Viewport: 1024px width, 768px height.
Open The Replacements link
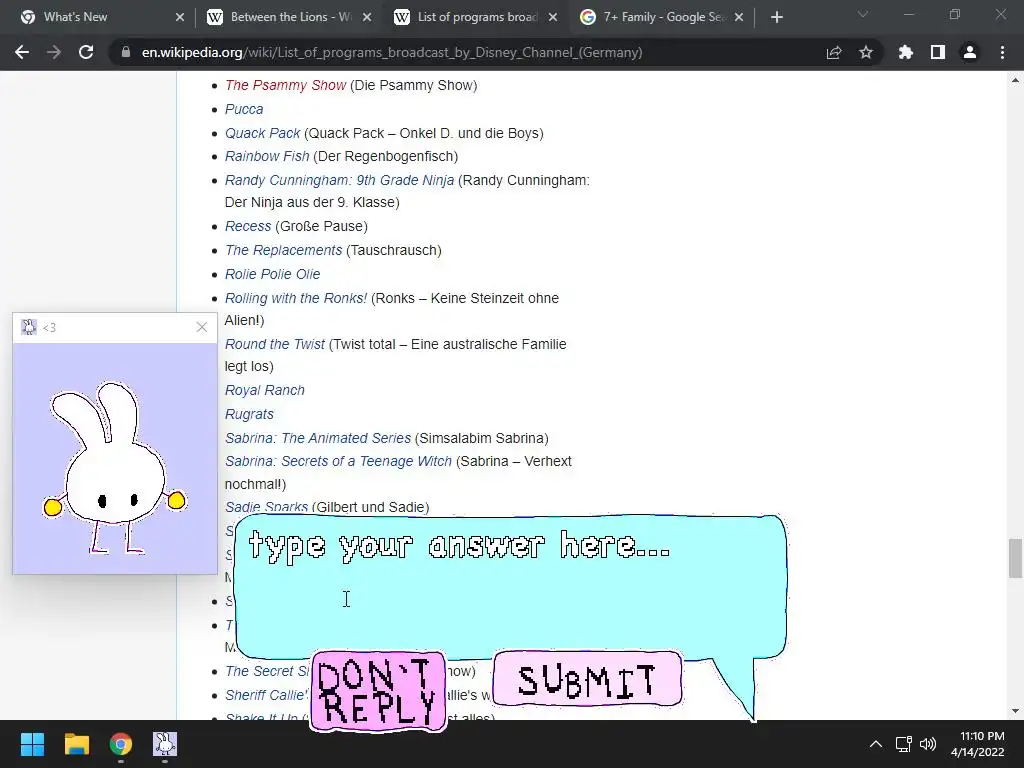(x=283, y=250)
